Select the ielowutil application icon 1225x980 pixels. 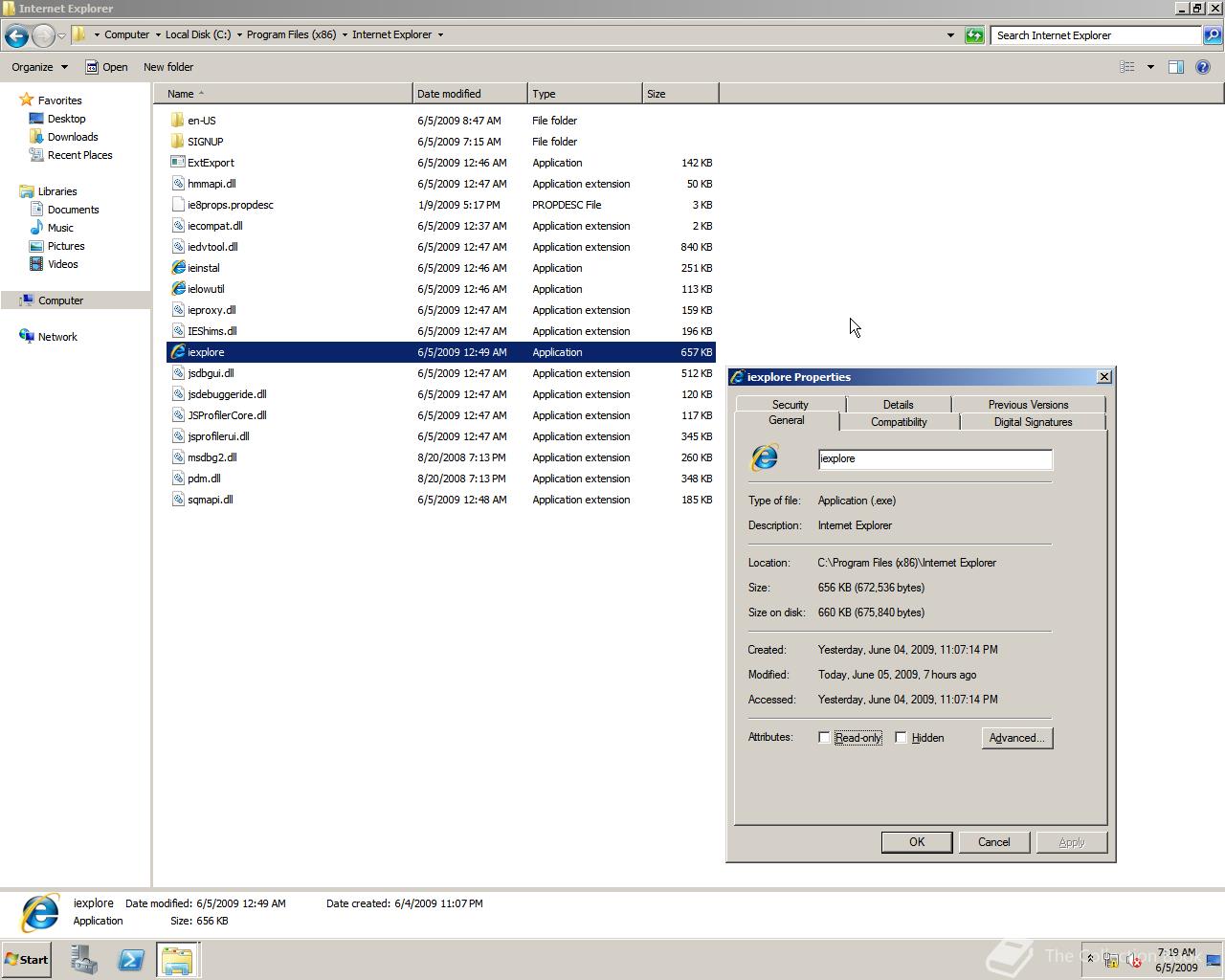(177, 289)
